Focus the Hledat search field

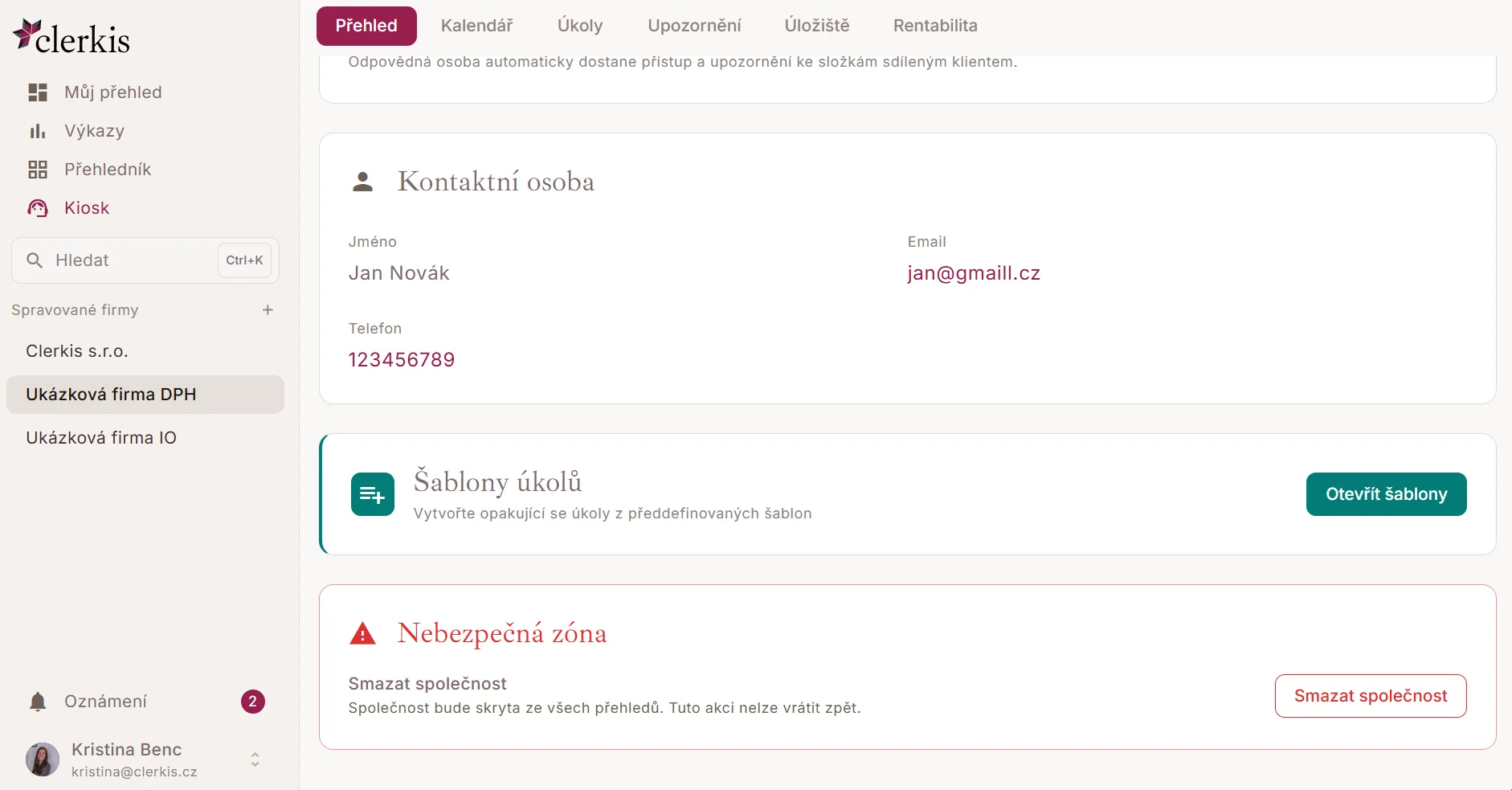145,260
